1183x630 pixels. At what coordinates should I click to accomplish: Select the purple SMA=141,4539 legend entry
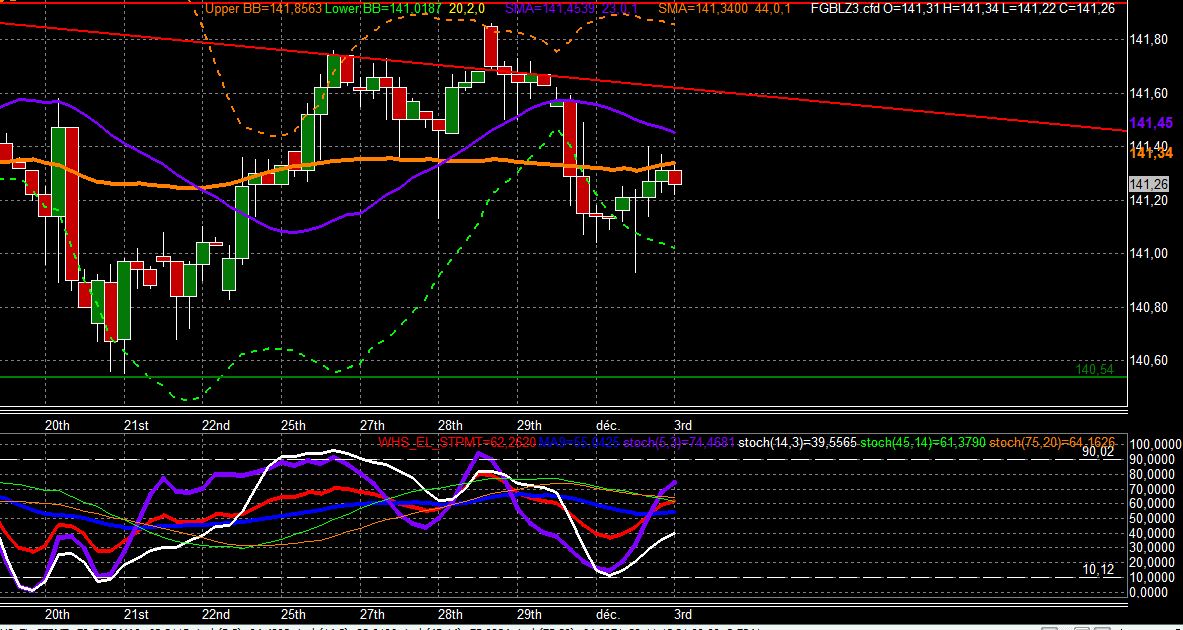550,9
